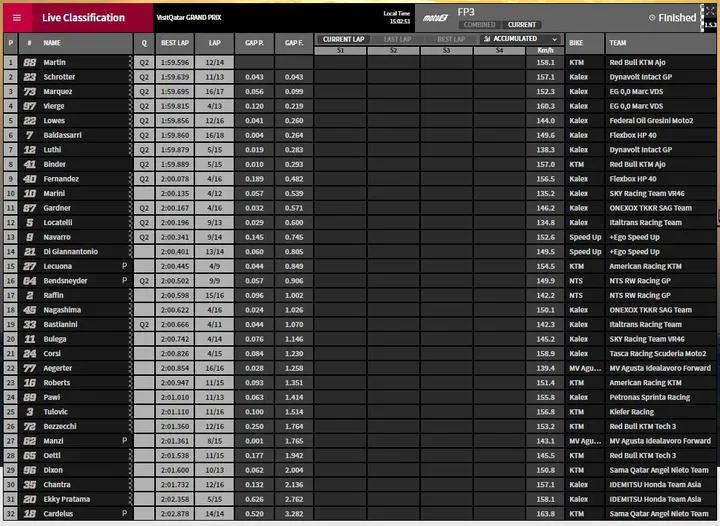The height and width of the screenshot is (526, 720).
Task: Click the S1 sector header
Action: click(x=340, y=50)
